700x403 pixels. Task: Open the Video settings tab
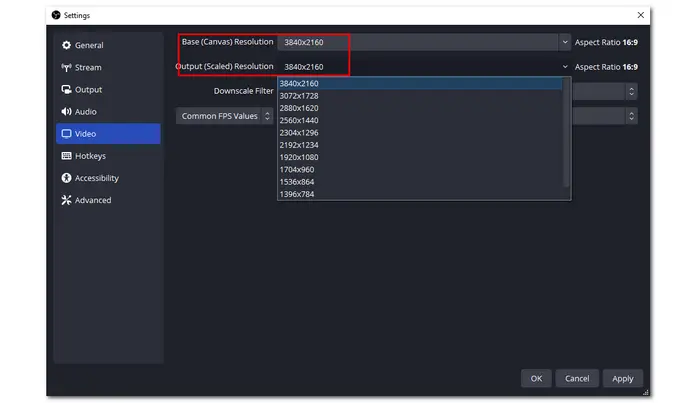tap(107, 134)
